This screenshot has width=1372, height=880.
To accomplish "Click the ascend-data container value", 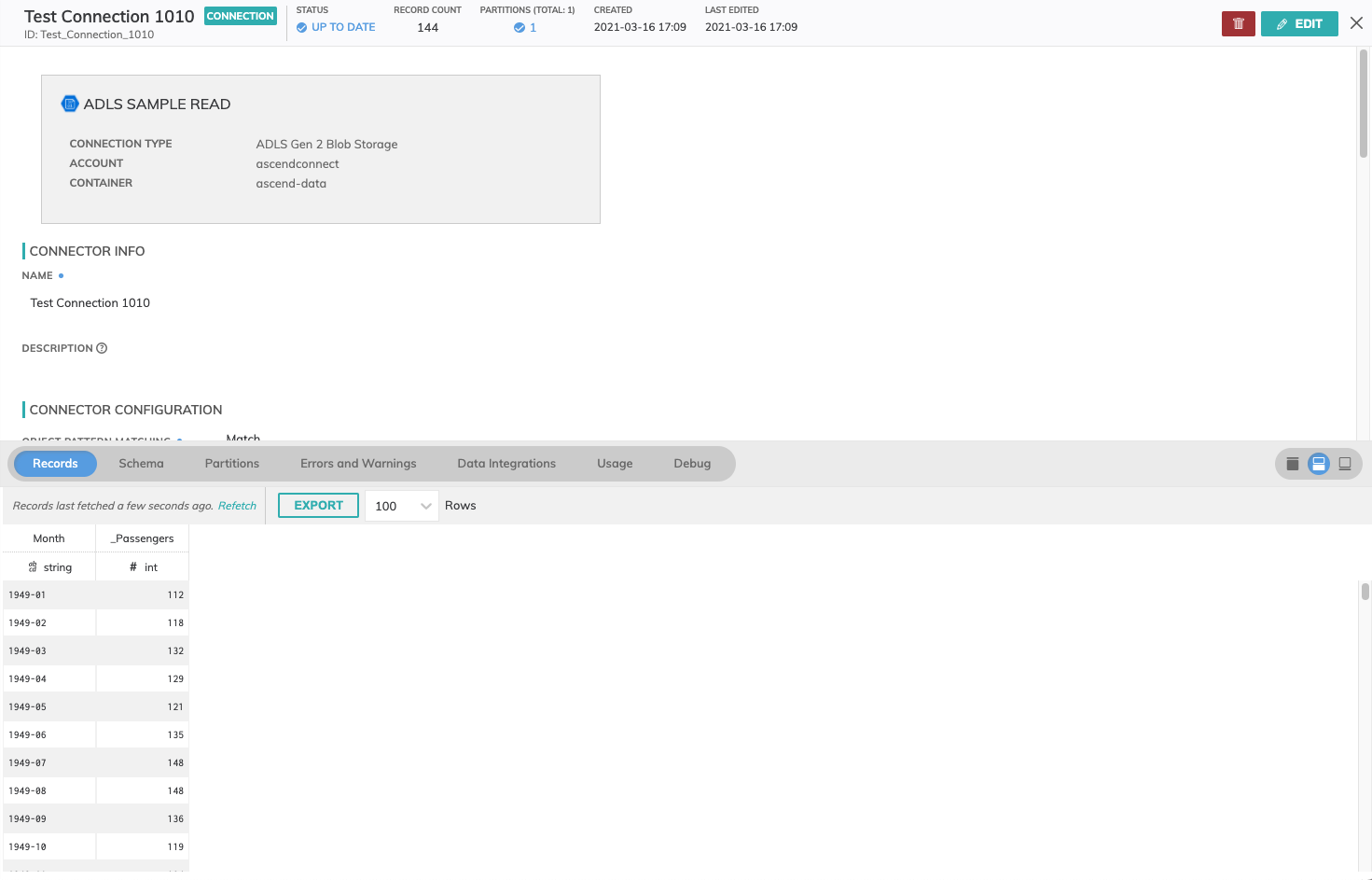I will point(291,184).
